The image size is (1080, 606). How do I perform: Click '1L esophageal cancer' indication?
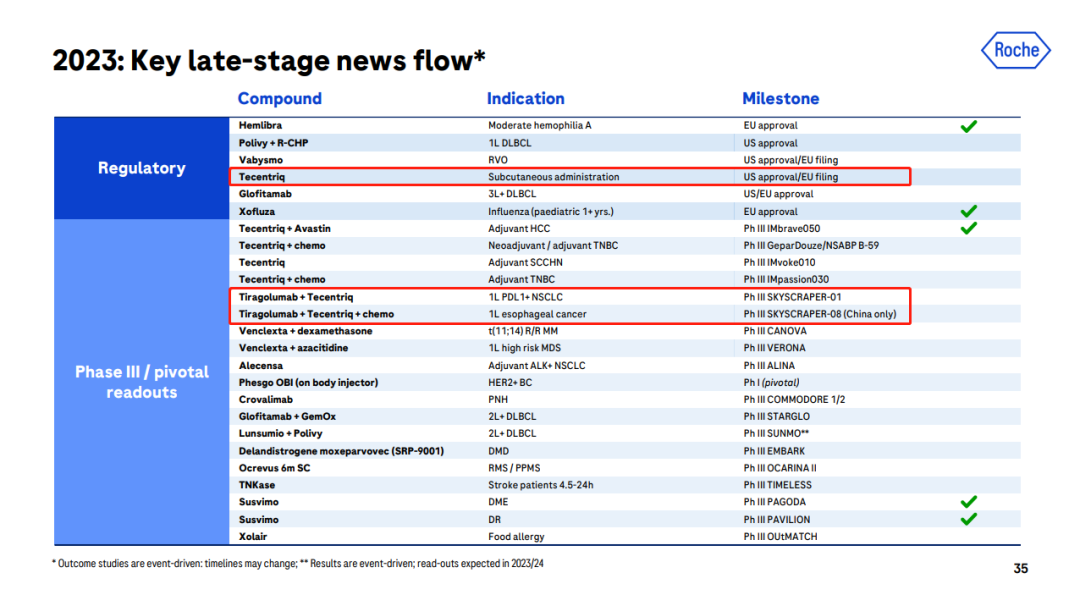point(537,314)
